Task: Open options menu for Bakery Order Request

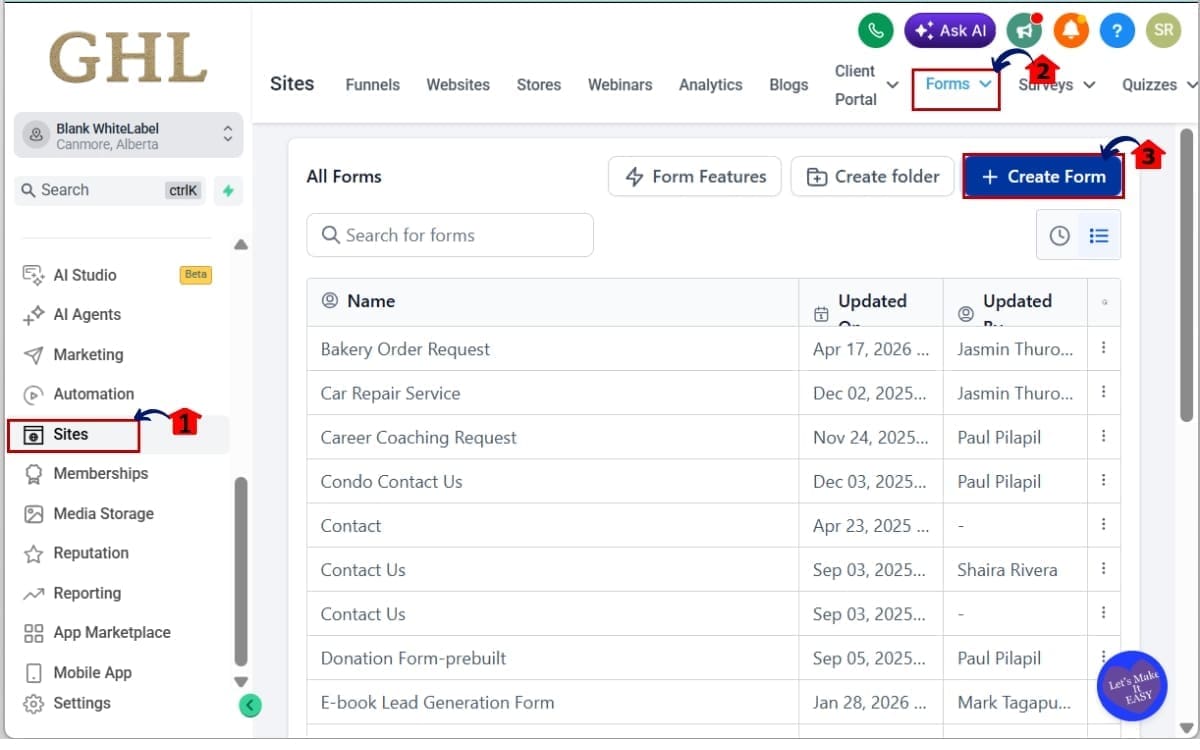Action: click(1104, 348)
